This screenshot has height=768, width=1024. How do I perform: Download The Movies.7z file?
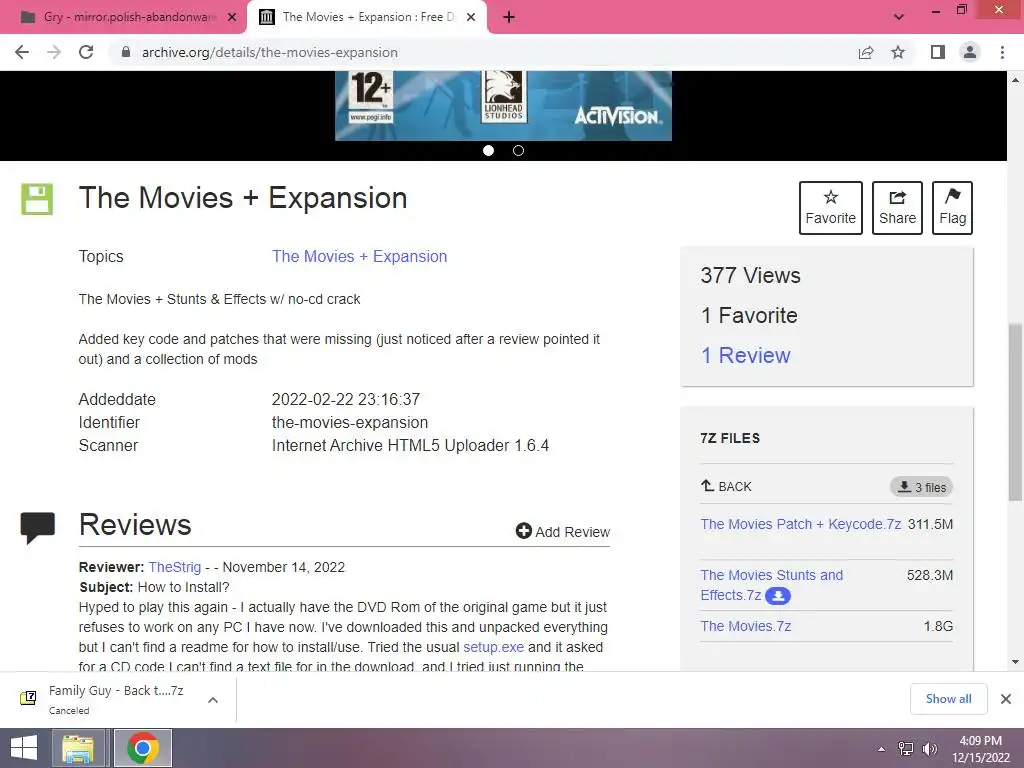(x=746, y=626)
